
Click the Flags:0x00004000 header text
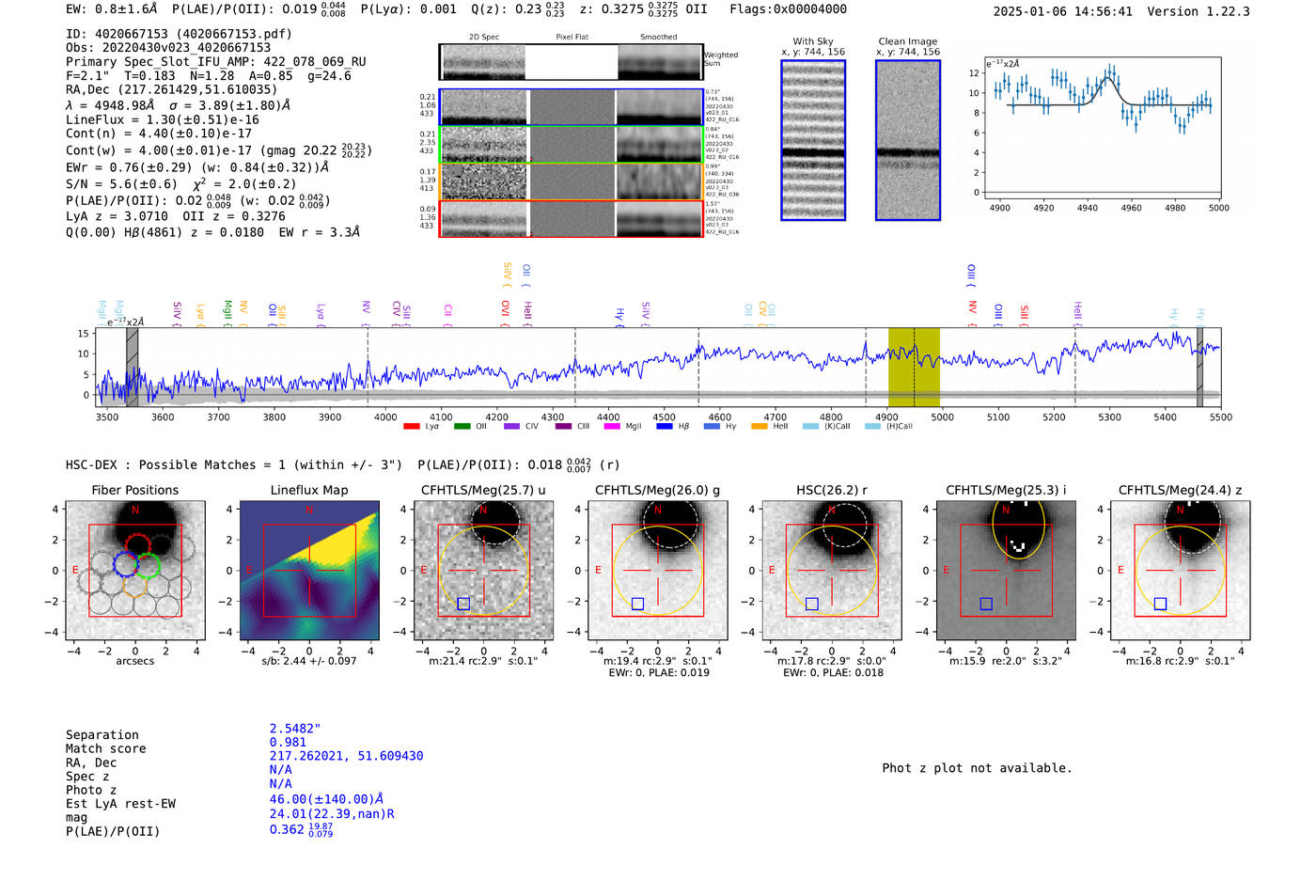tap(789, 9)
